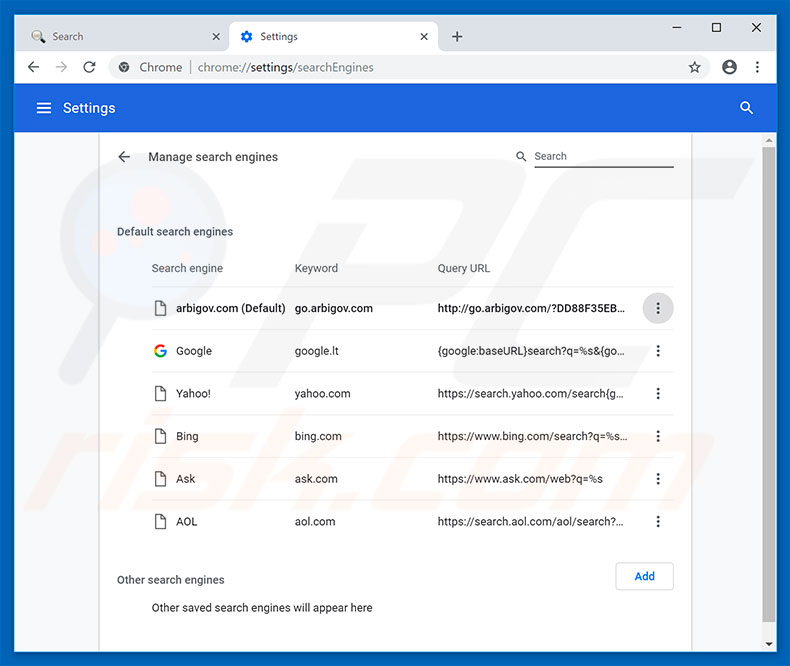Click the magnifier beside search engines field
Image resolution: width=790 pixels, height=666 pixels.
coord(521,156)
